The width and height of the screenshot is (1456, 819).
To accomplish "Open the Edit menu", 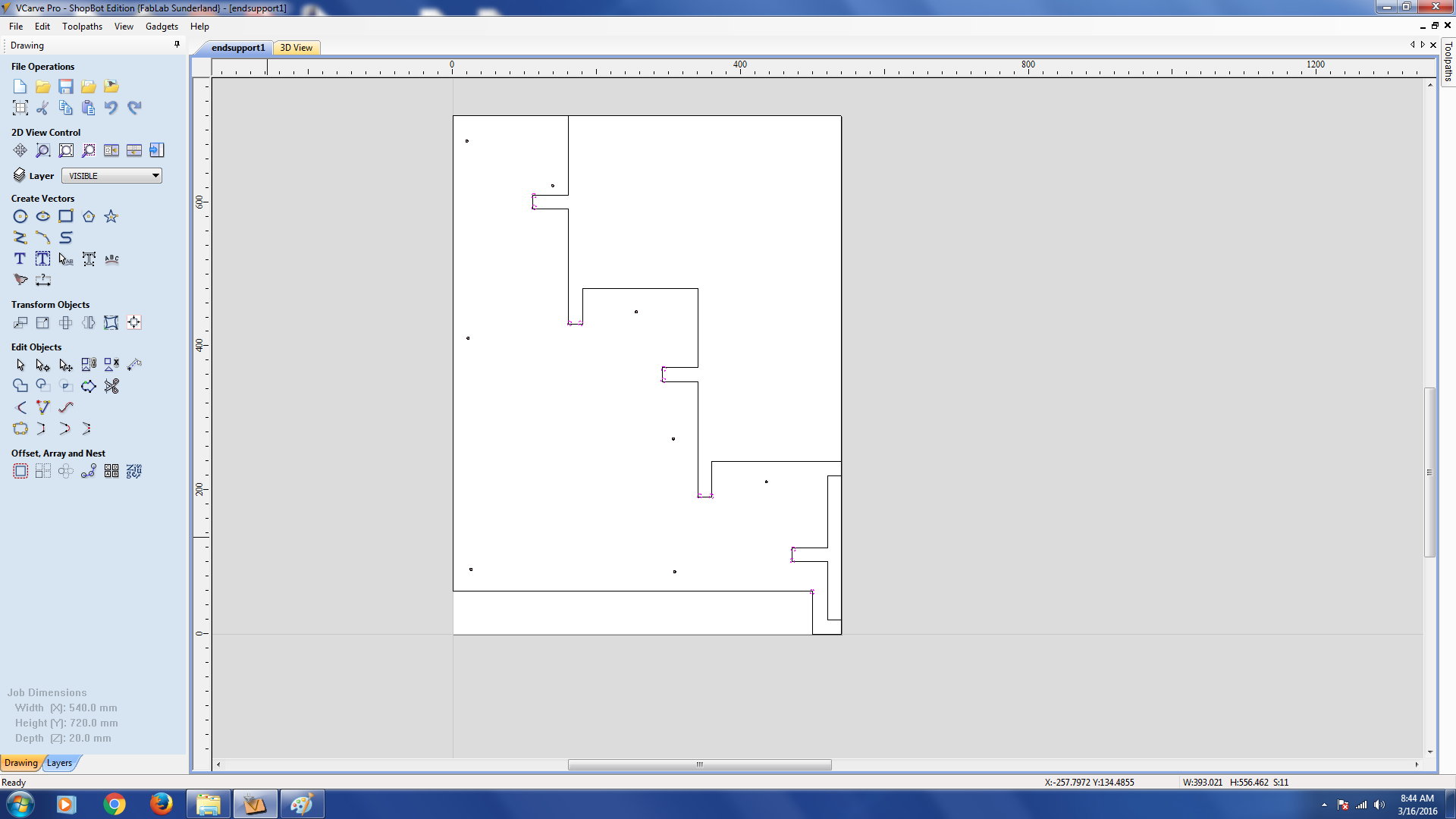I will pyautogui.click(x=42, y=27).
